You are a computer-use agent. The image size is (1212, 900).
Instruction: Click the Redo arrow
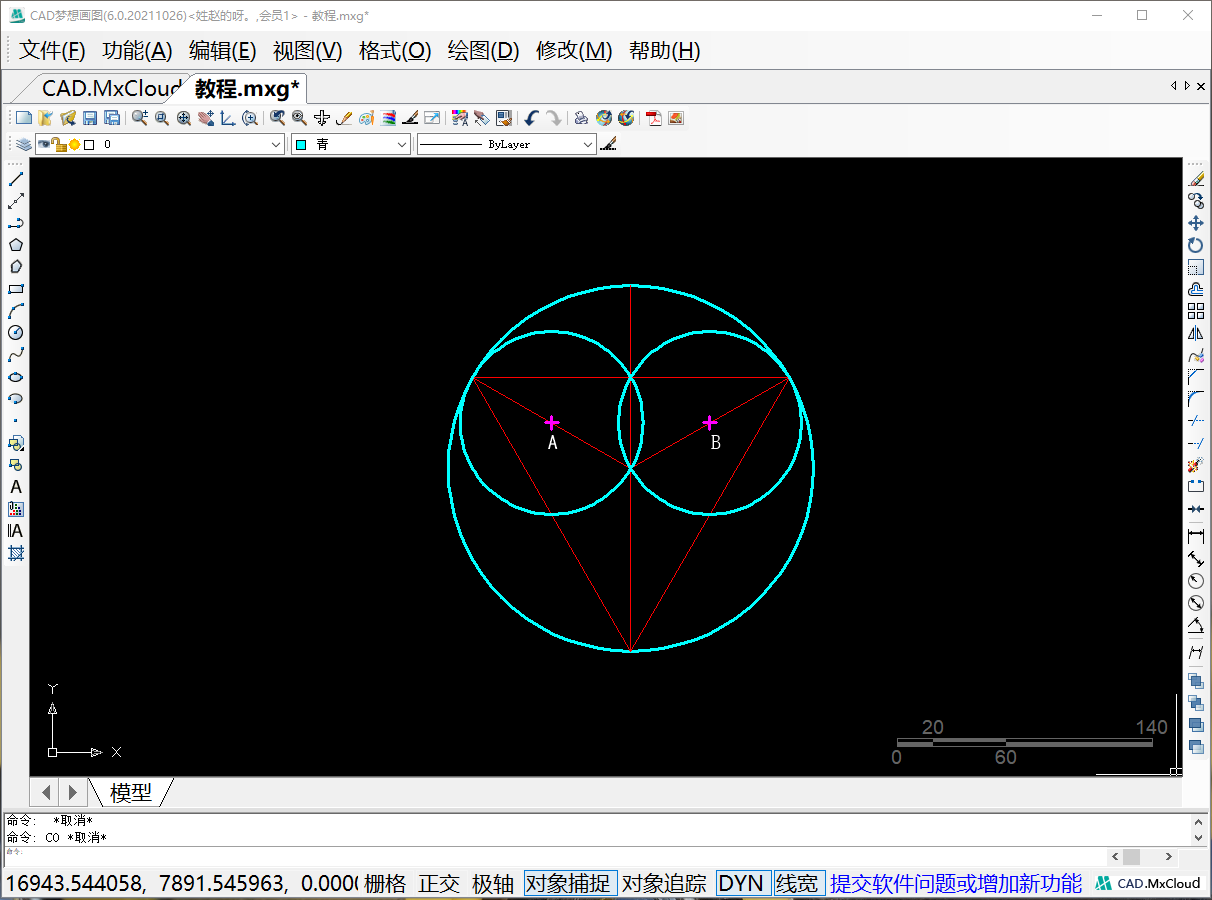tap(553, 118)
